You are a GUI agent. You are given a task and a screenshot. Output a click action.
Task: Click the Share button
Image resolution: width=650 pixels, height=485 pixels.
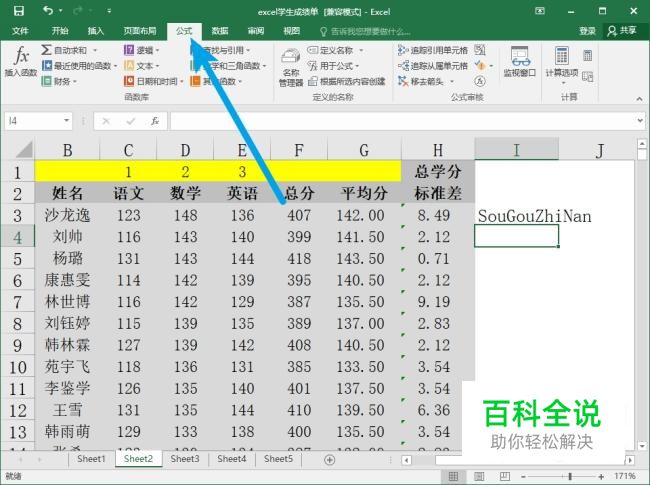[x=621, y=31]
